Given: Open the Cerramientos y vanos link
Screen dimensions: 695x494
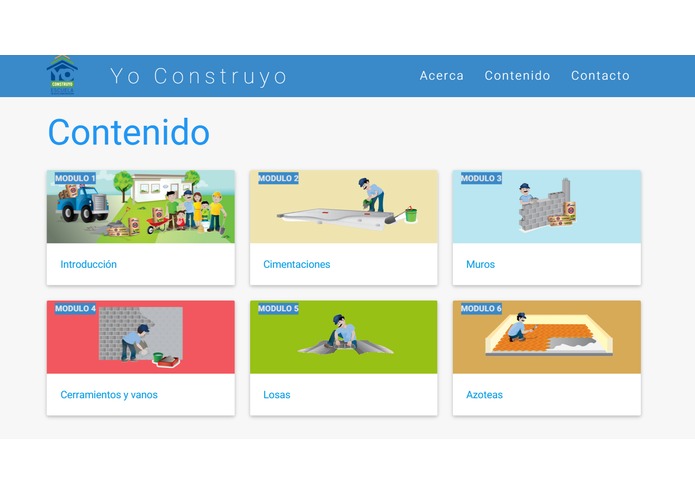Looking at the screenshot, I should (x=109, y=395).
